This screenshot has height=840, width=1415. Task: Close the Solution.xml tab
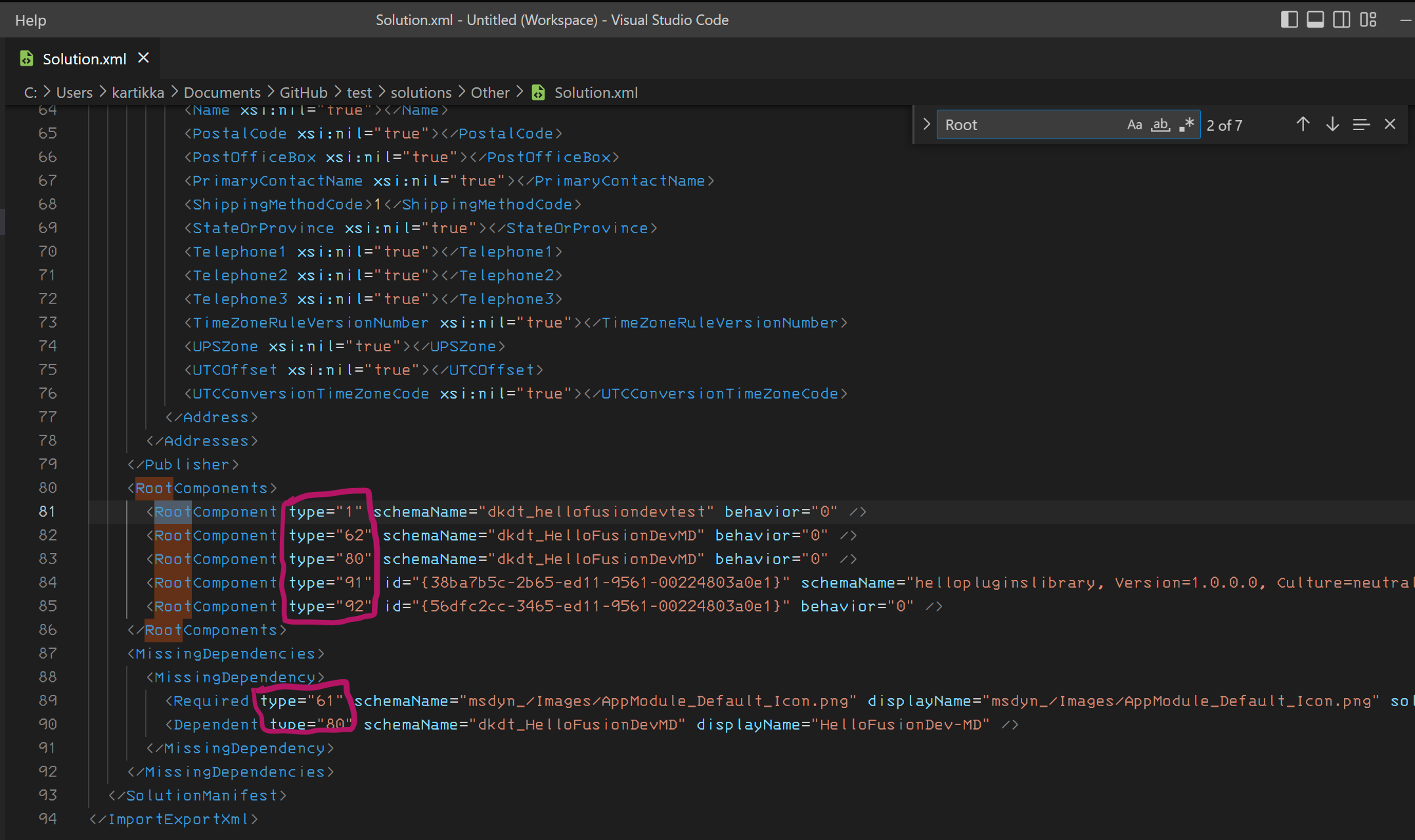143,58
